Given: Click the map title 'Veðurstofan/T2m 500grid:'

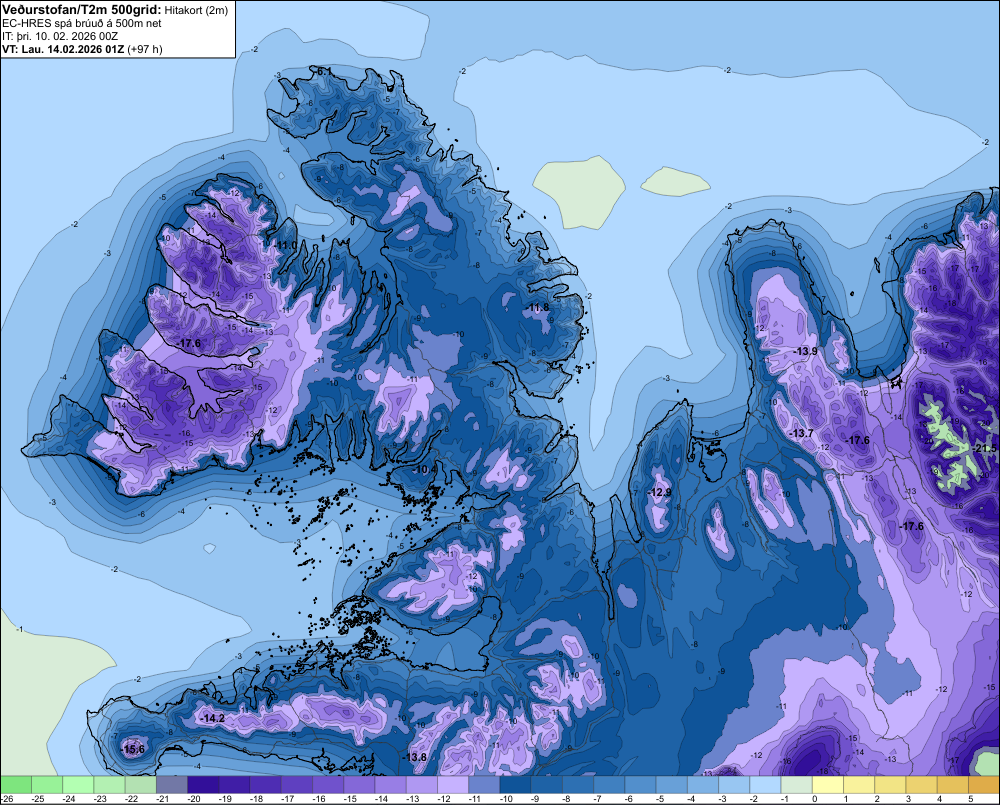Looking at the screenshot, I should (x=82, y=10).
